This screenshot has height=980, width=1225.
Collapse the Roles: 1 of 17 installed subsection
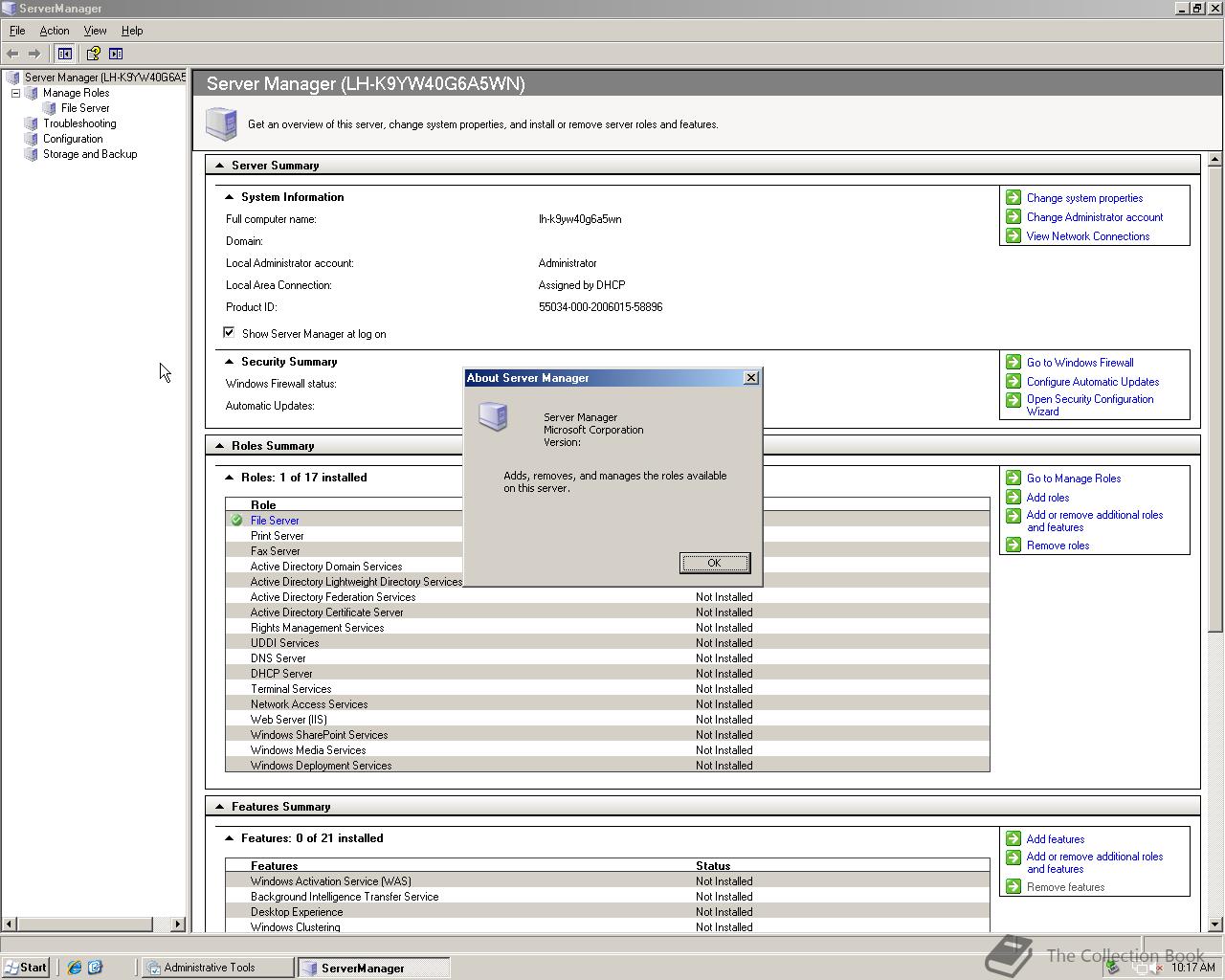[x=229, y=478]
